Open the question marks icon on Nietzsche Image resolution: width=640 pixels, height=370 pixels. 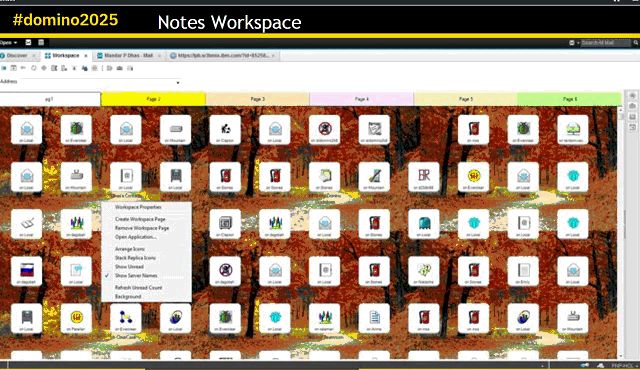[424, 271]
